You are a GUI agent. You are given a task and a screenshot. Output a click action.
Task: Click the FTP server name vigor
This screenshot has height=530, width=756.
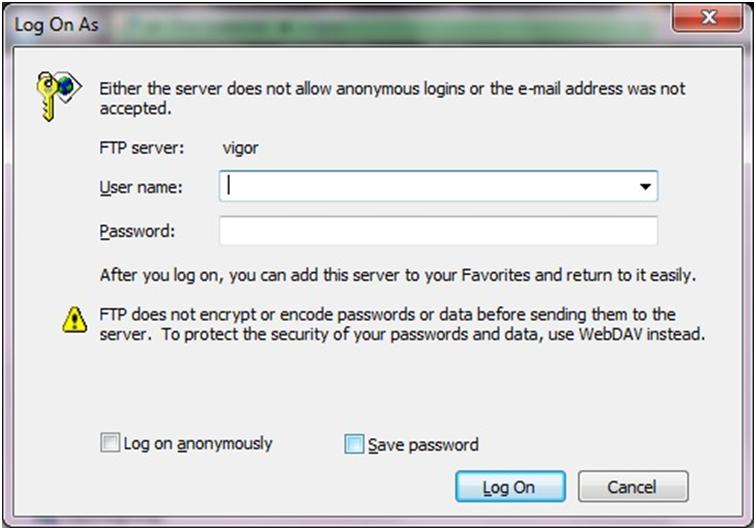click(240, 149)
